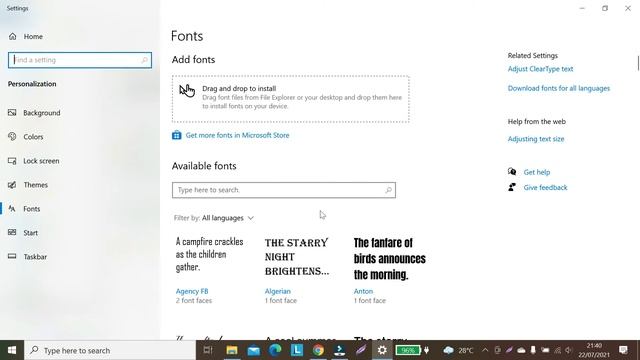Open Google Chrome from the taskbar
640x360 pixels.
pos(318,350)
